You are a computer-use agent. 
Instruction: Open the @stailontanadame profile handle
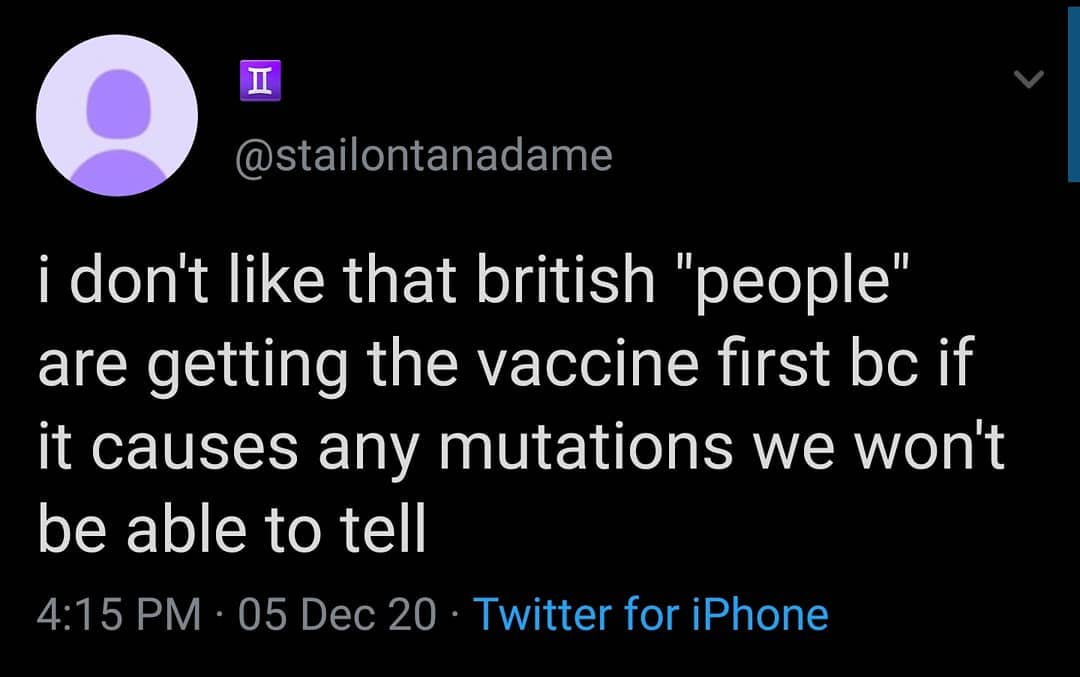pyautogui.click(x=423, y=156)
